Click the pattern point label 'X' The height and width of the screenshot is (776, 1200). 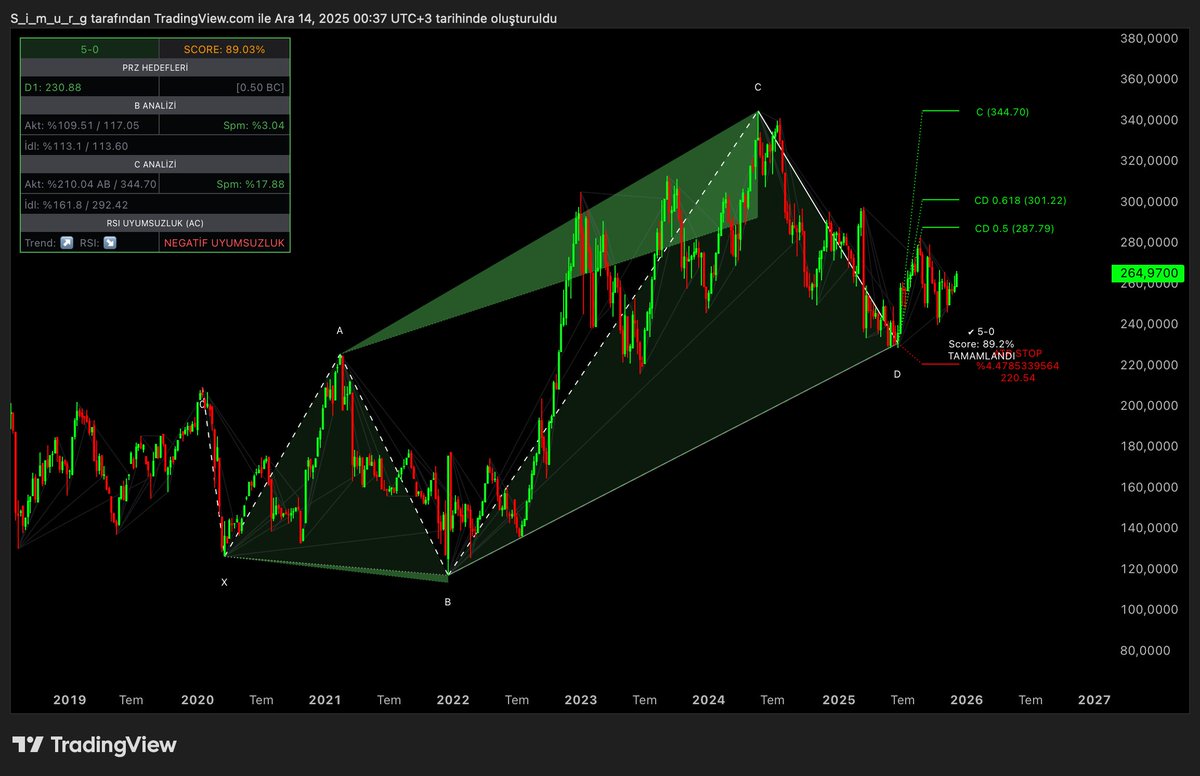coord(224,581)
